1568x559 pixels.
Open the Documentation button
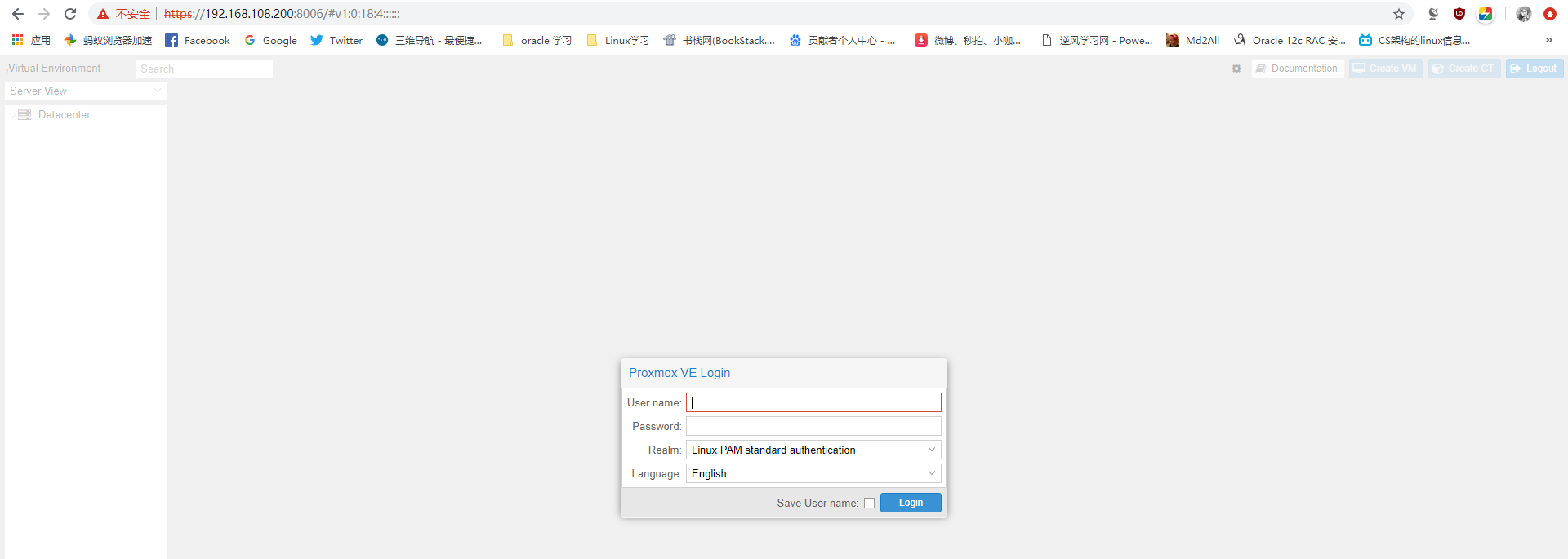tap(1297, 69)
